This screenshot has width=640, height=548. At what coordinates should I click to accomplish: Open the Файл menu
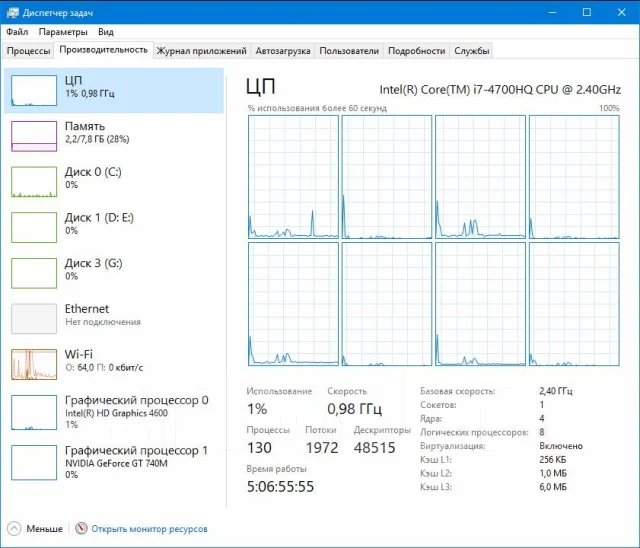17,32
